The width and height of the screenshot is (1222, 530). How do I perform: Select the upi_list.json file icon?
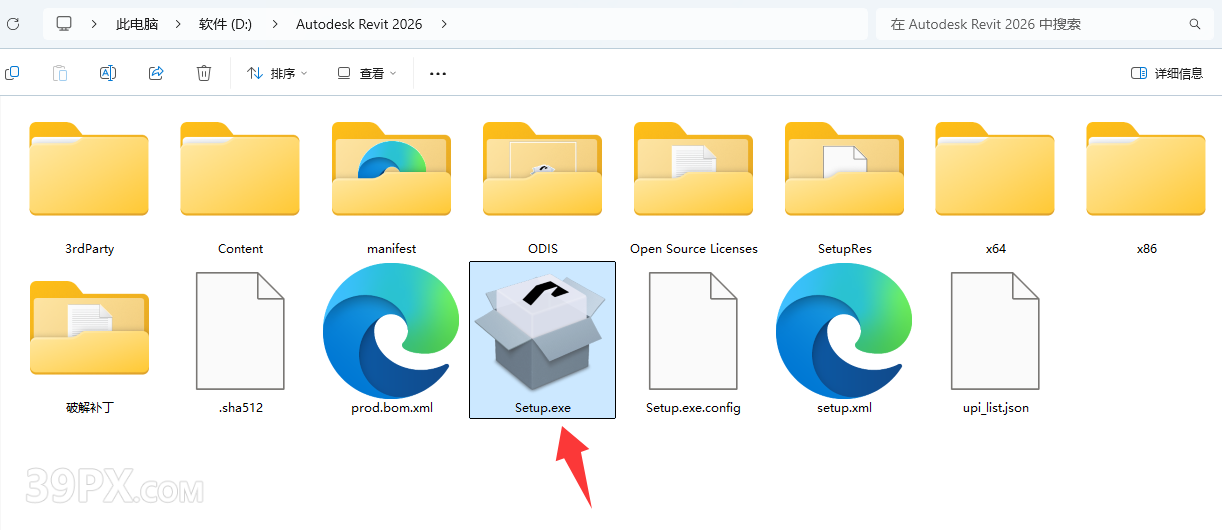(995, 331)
